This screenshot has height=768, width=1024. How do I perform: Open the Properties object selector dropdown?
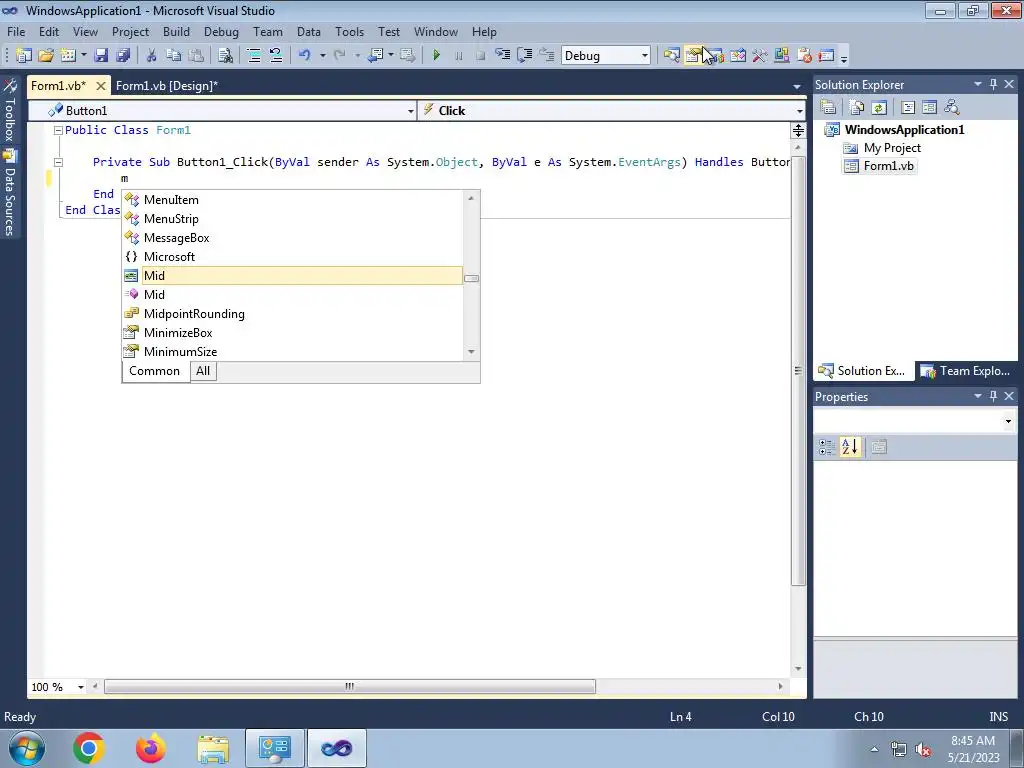[1008, 421]
